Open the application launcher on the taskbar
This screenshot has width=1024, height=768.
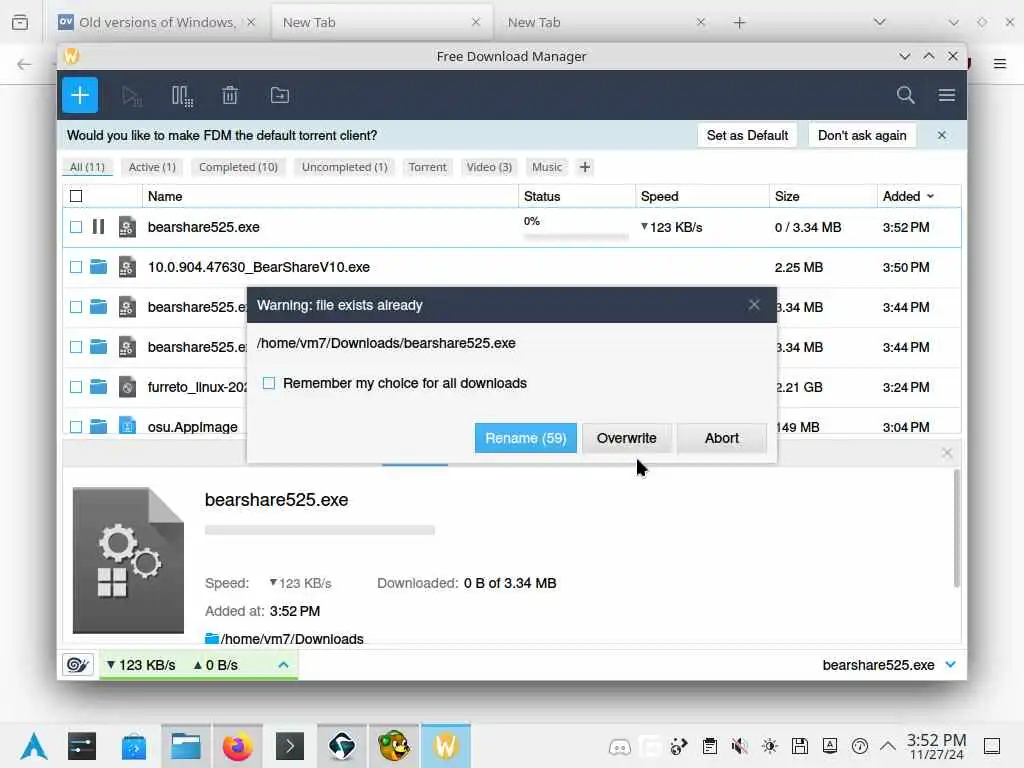[x=34, y=746]
